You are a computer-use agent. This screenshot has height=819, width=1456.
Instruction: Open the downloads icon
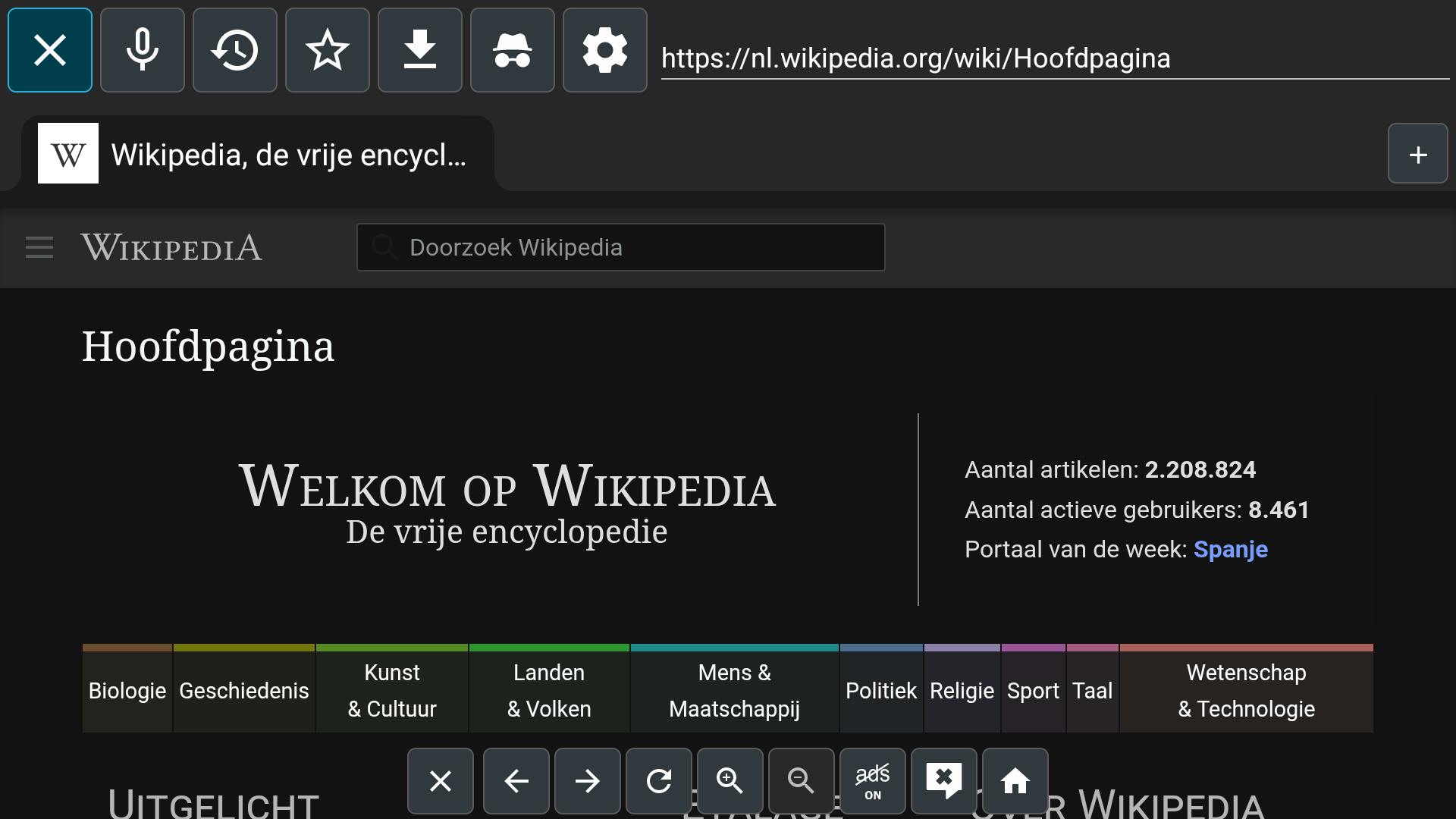[420, 50]
